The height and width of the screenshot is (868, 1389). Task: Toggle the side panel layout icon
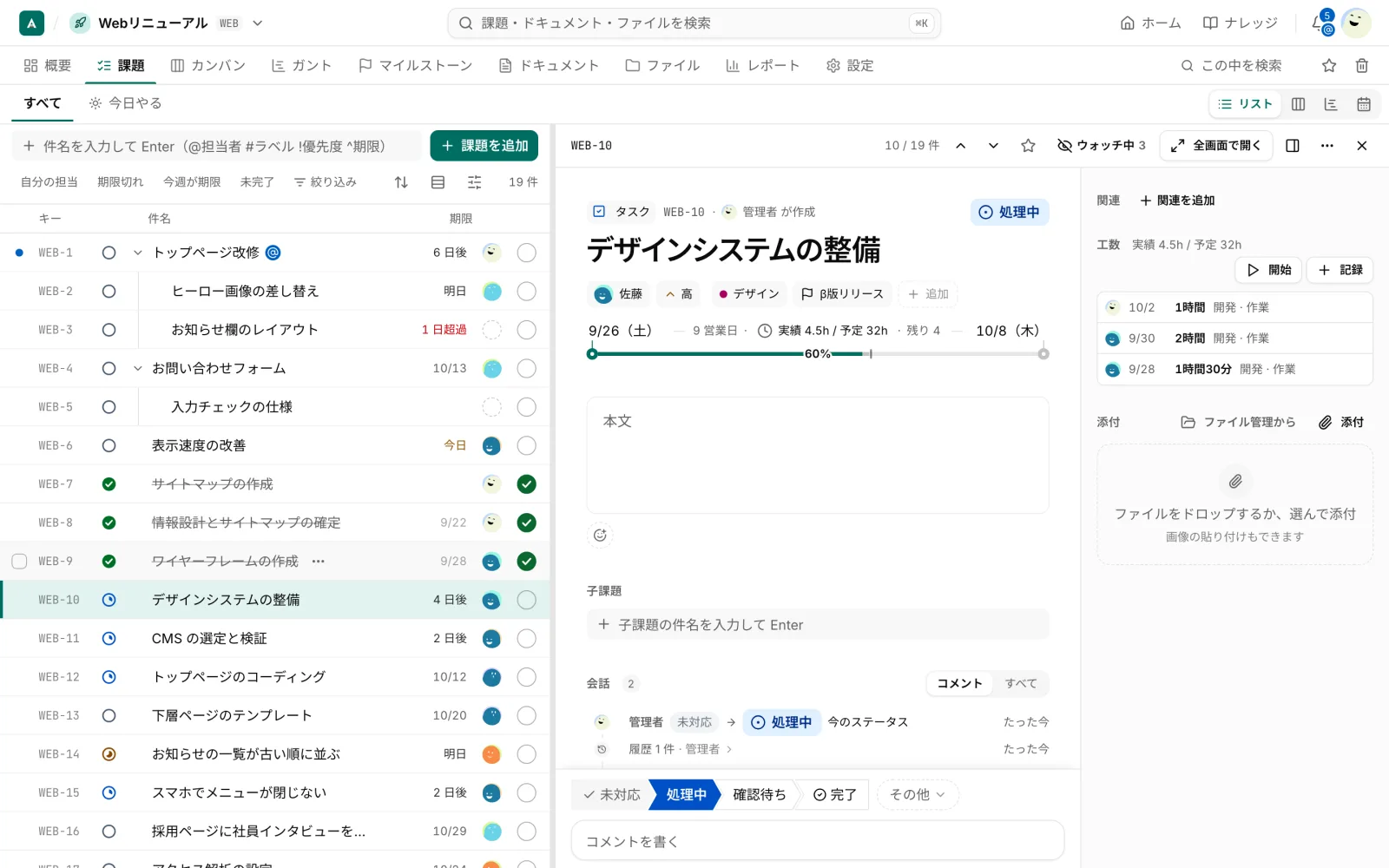[x=1293, y=146]
